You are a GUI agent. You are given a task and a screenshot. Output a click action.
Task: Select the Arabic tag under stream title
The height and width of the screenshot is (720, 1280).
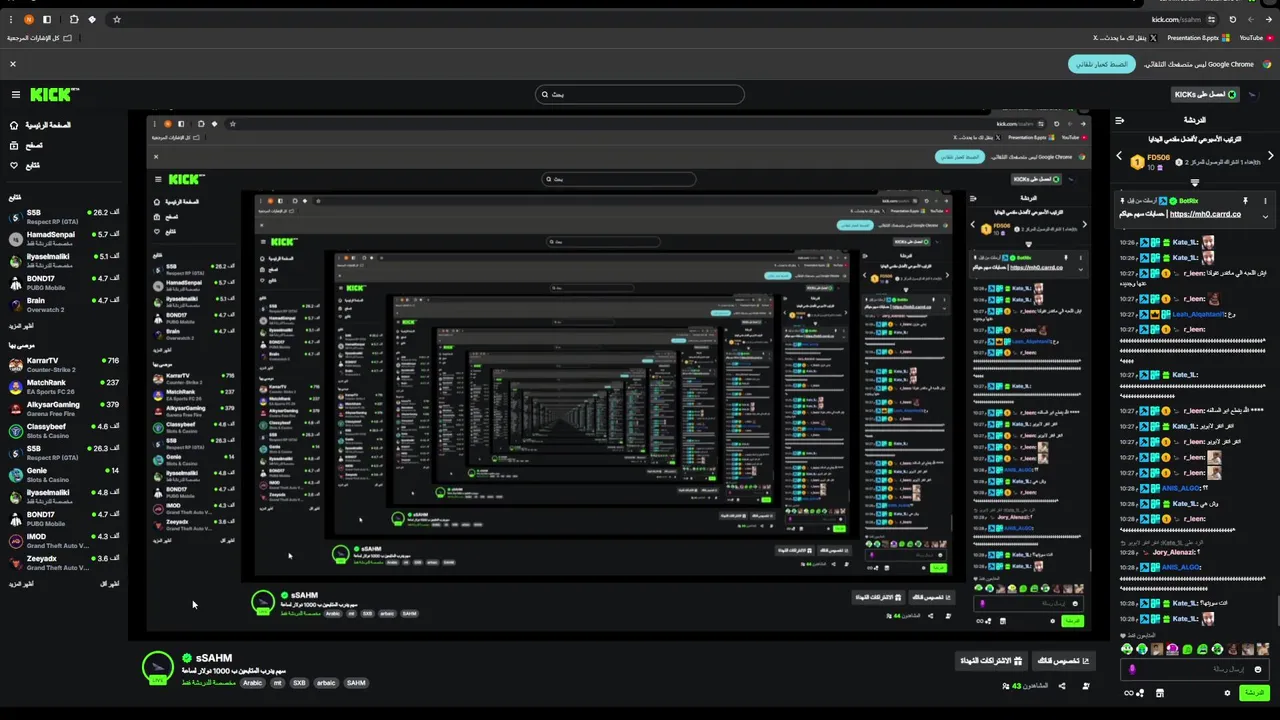[x=252, y=683]
